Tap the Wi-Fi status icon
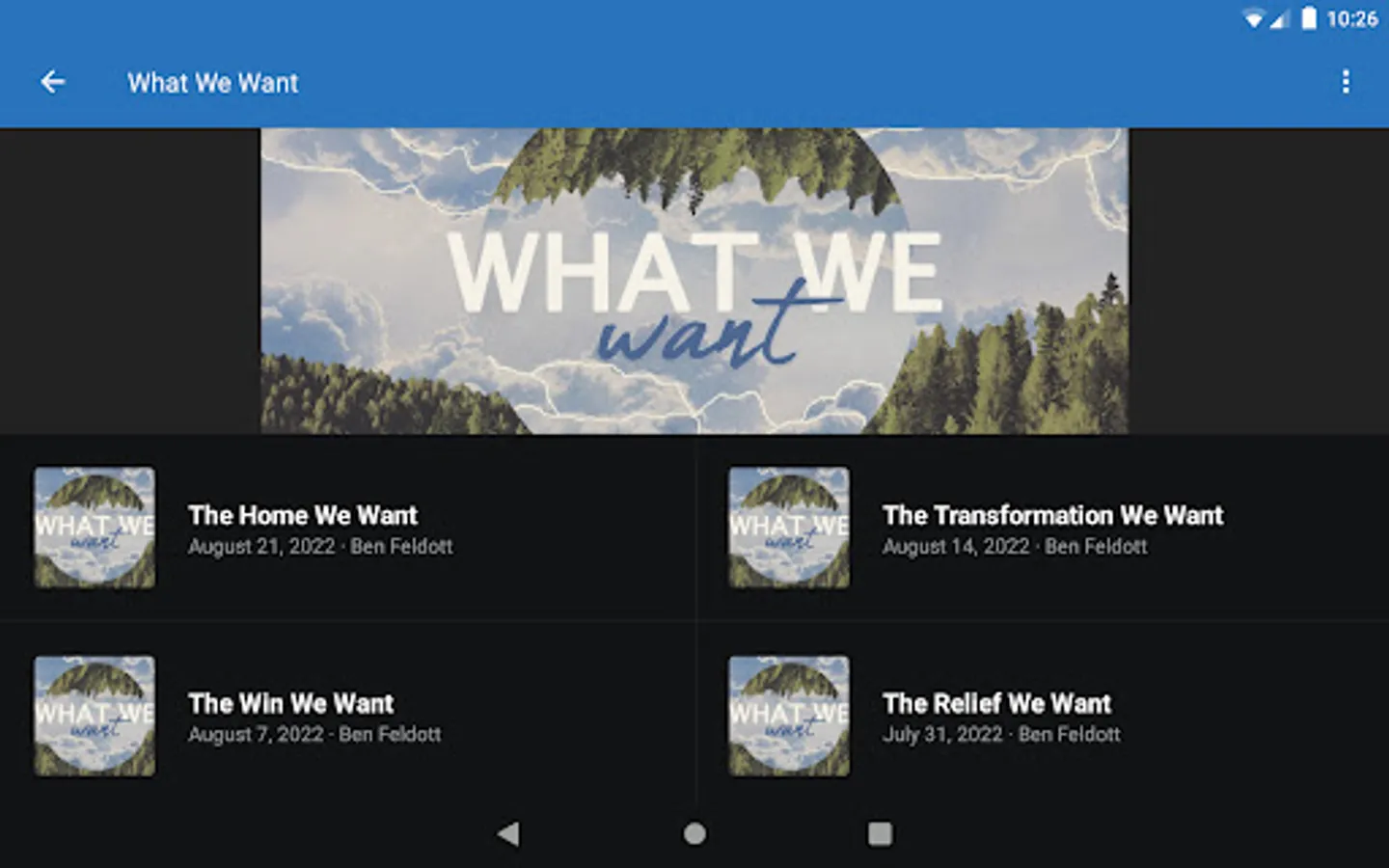The height and width of the screenshot is (868, 1389). 1254,19
